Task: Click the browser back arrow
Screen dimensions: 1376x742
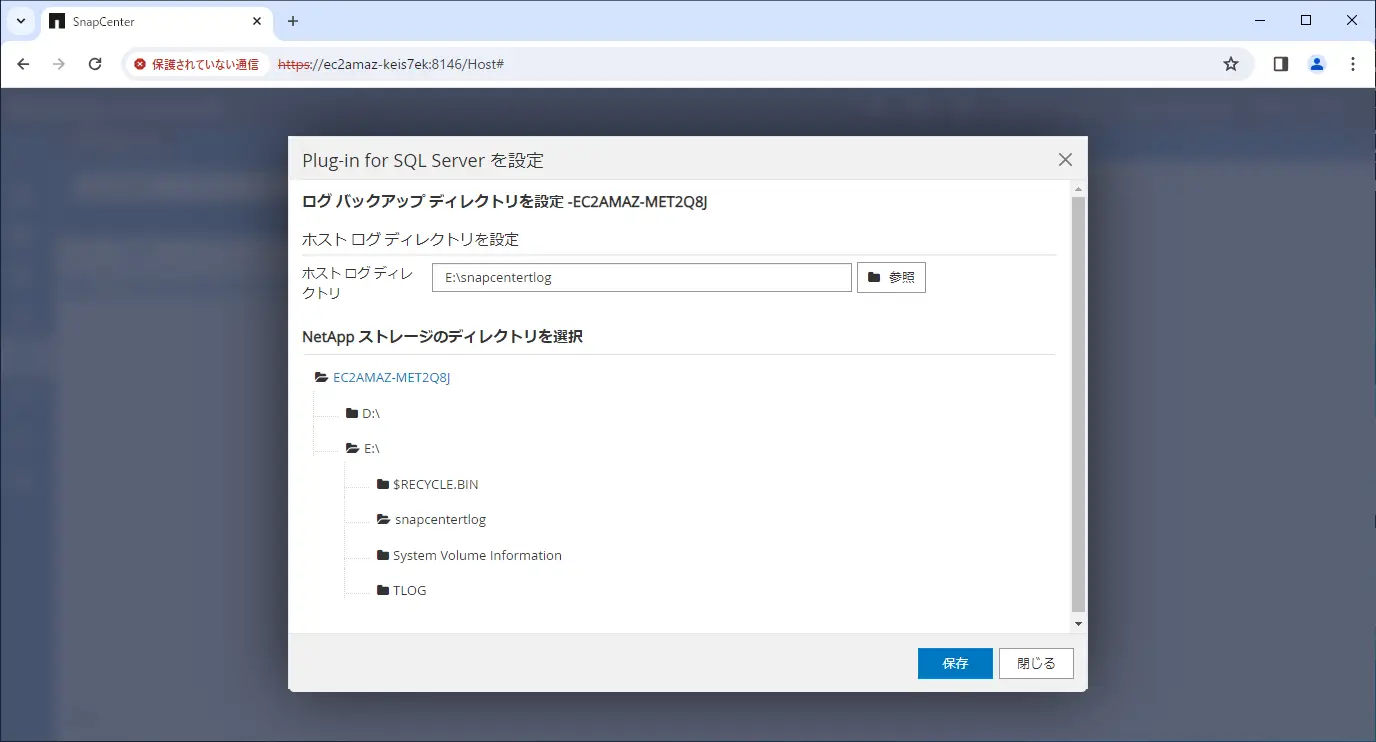Action: 24,64
